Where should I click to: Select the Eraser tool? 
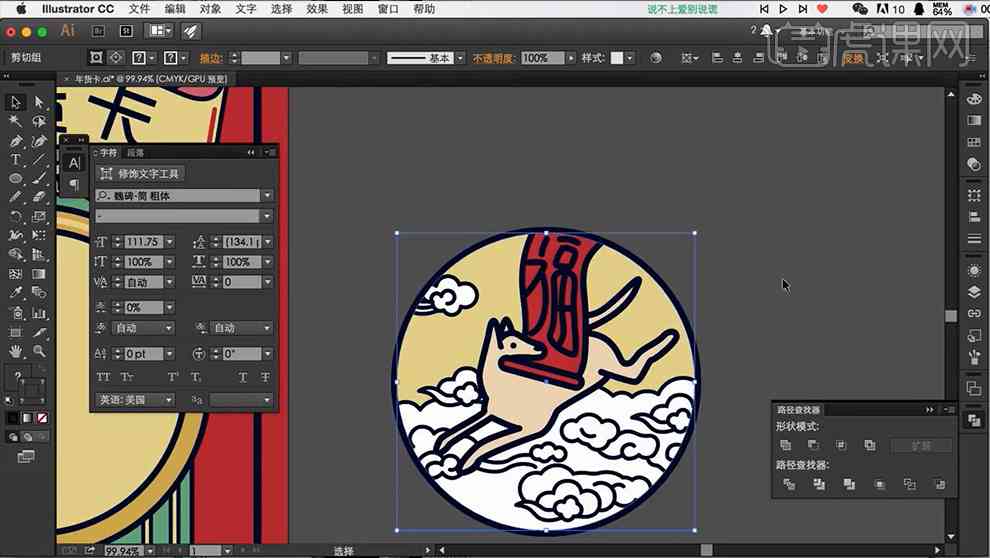pos(39,197)
